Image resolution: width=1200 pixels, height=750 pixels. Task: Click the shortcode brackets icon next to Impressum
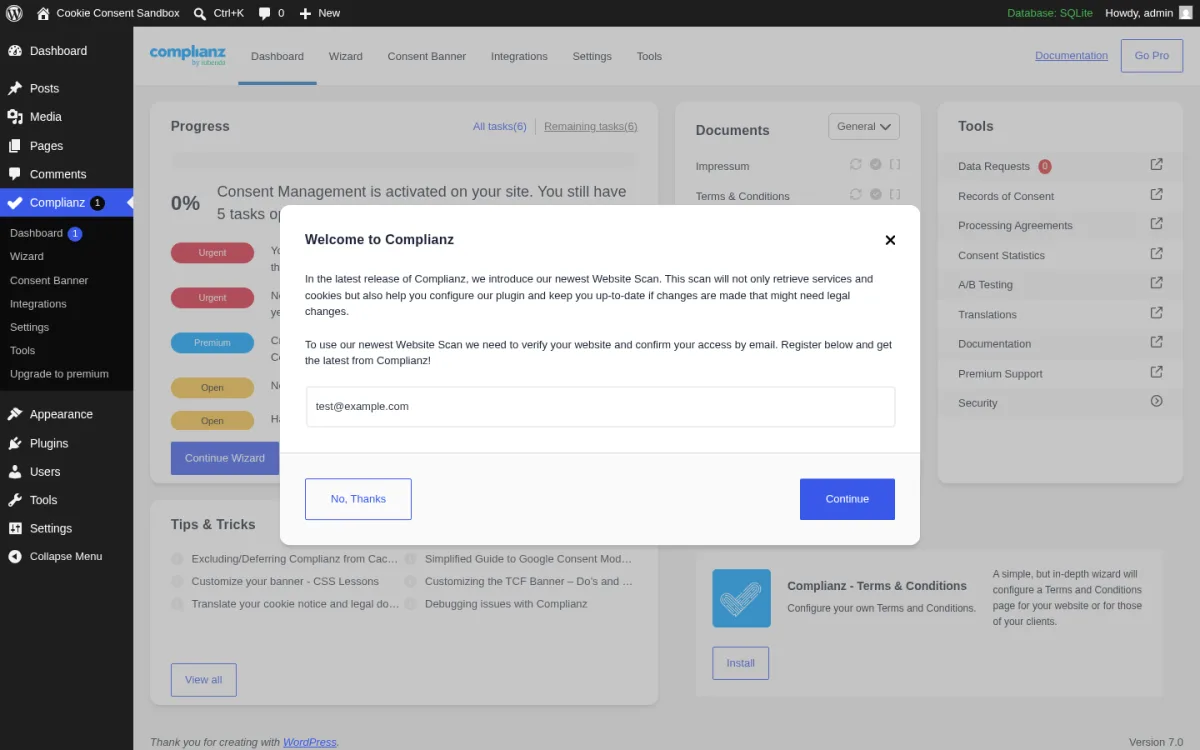coord(895,164)
